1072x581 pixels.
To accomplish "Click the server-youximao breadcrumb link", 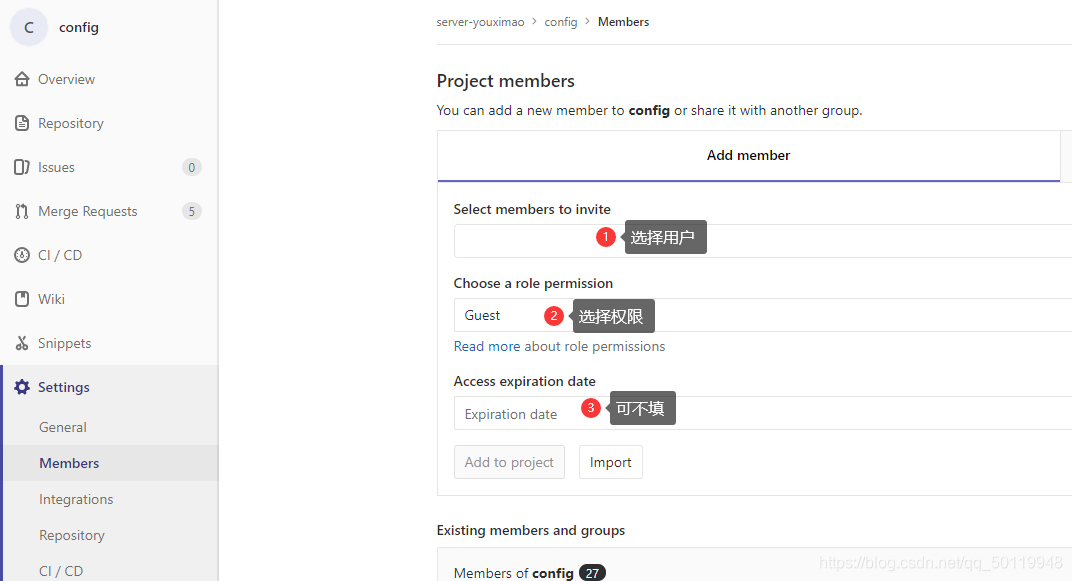I will (x=480, y=21).
